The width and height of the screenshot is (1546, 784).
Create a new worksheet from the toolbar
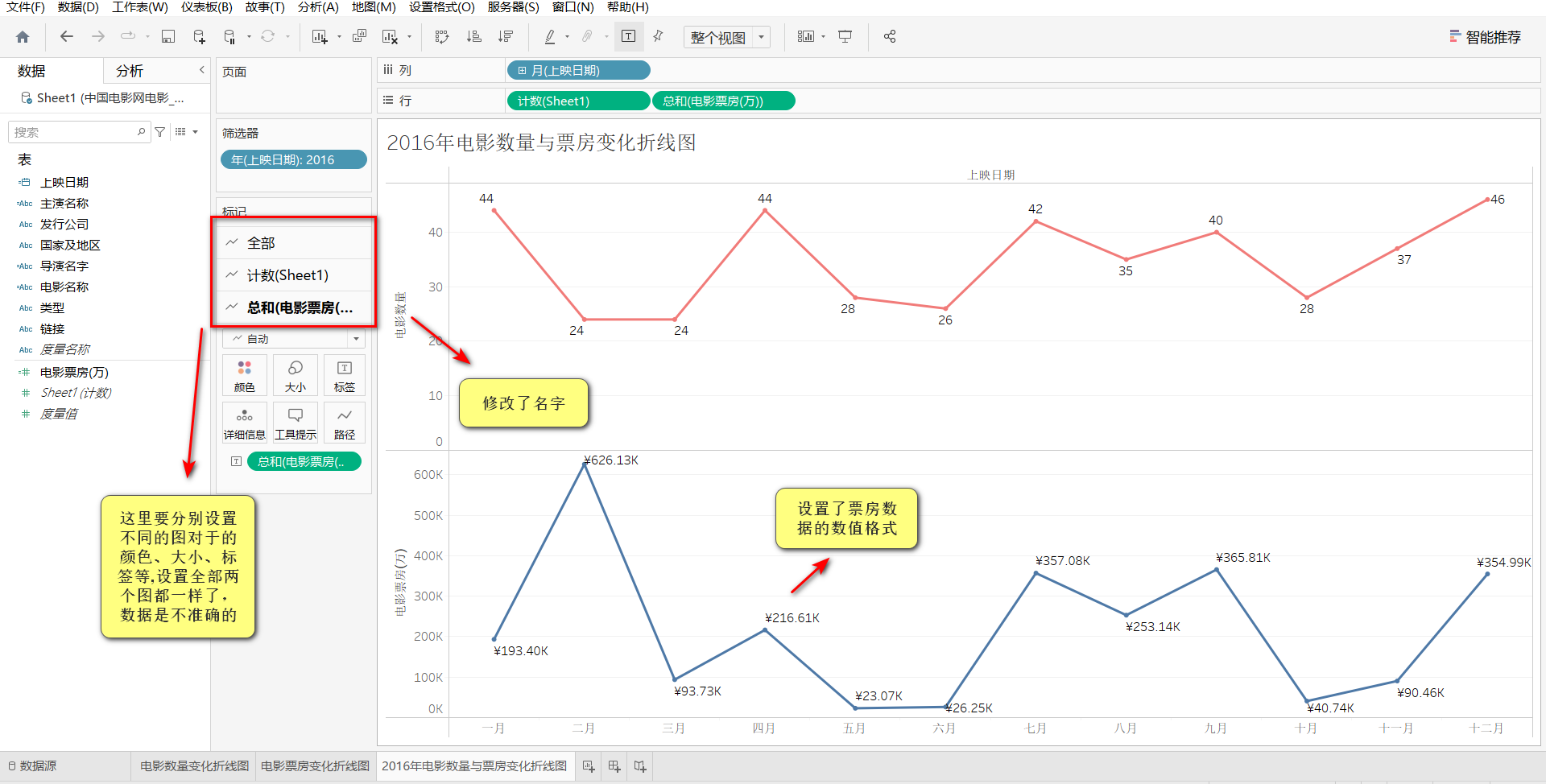pyautogui.click(x=320, y=37)
